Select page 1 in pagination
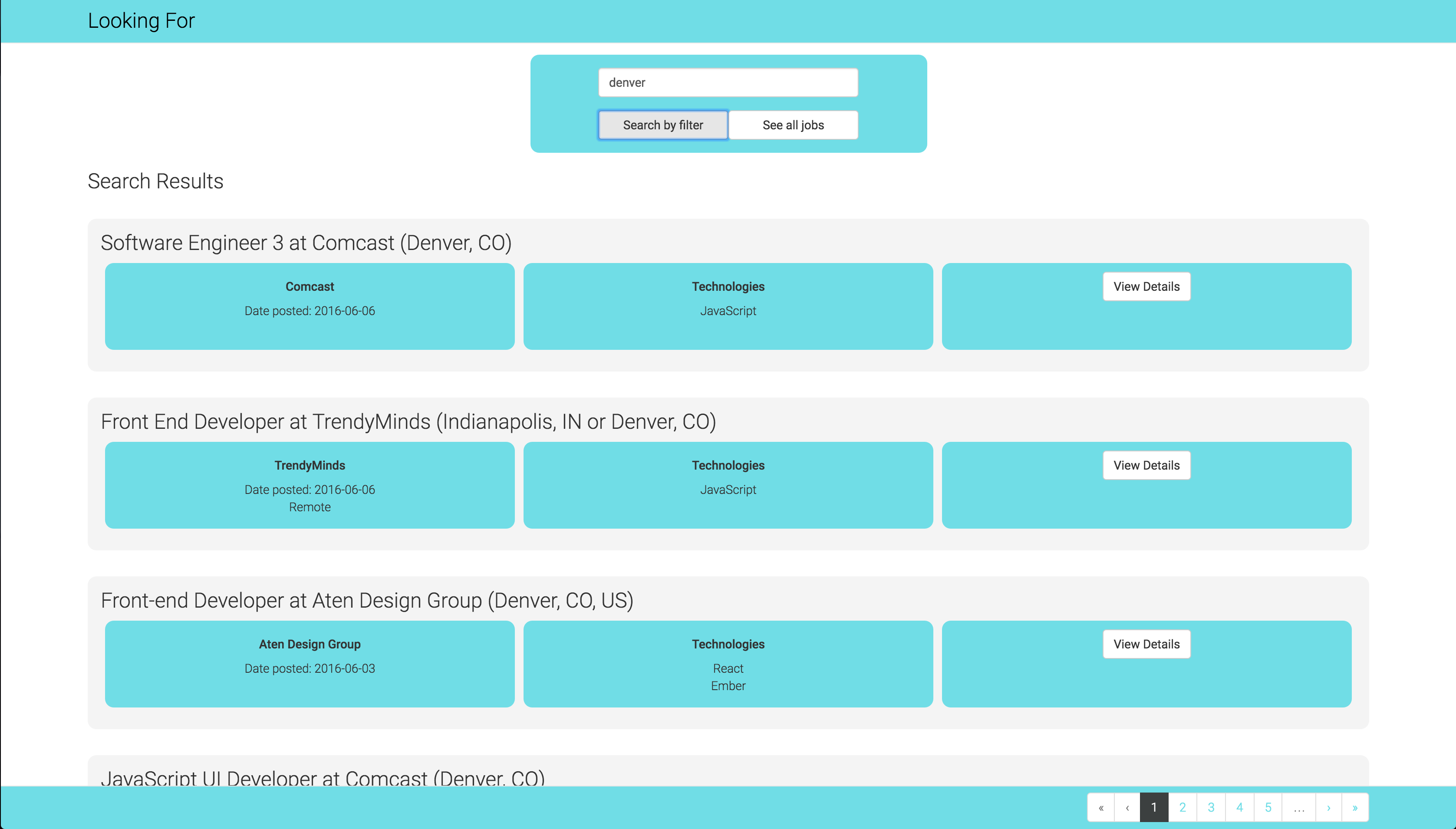This screenshot has width=1456, height=829. [1153, 807]
